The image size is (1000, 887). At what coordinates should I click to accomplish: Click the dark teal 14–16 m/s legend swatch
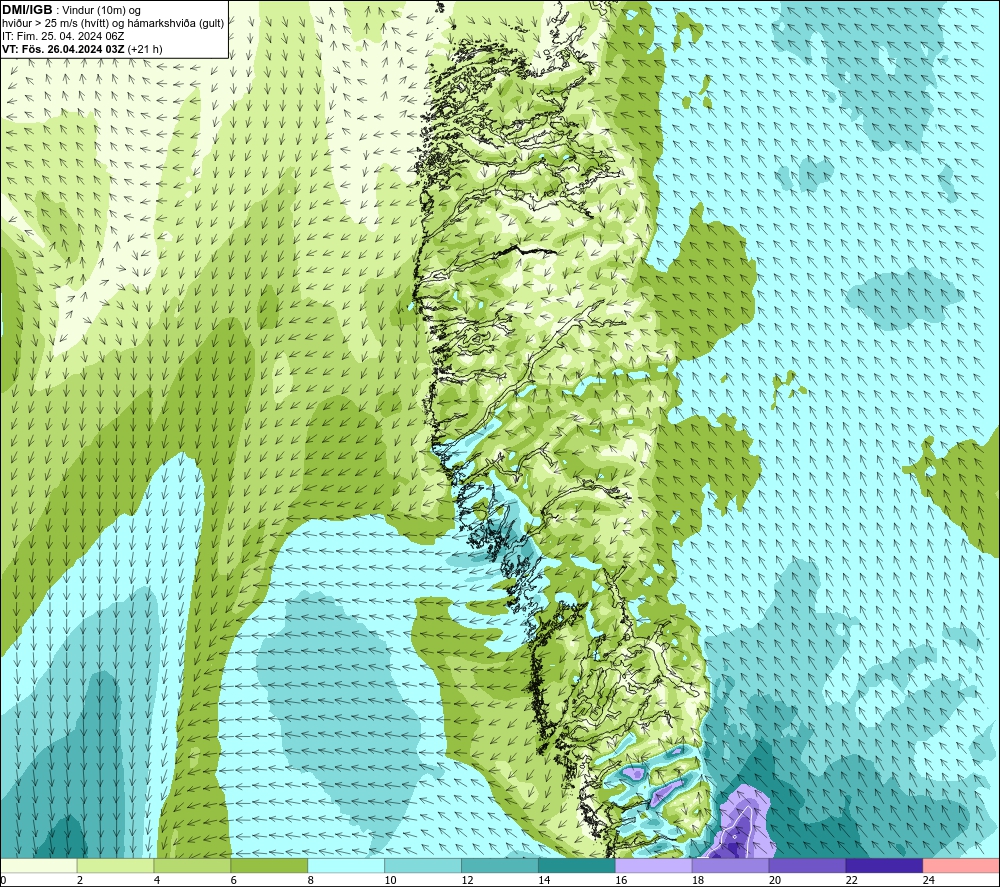click(577, 865)
